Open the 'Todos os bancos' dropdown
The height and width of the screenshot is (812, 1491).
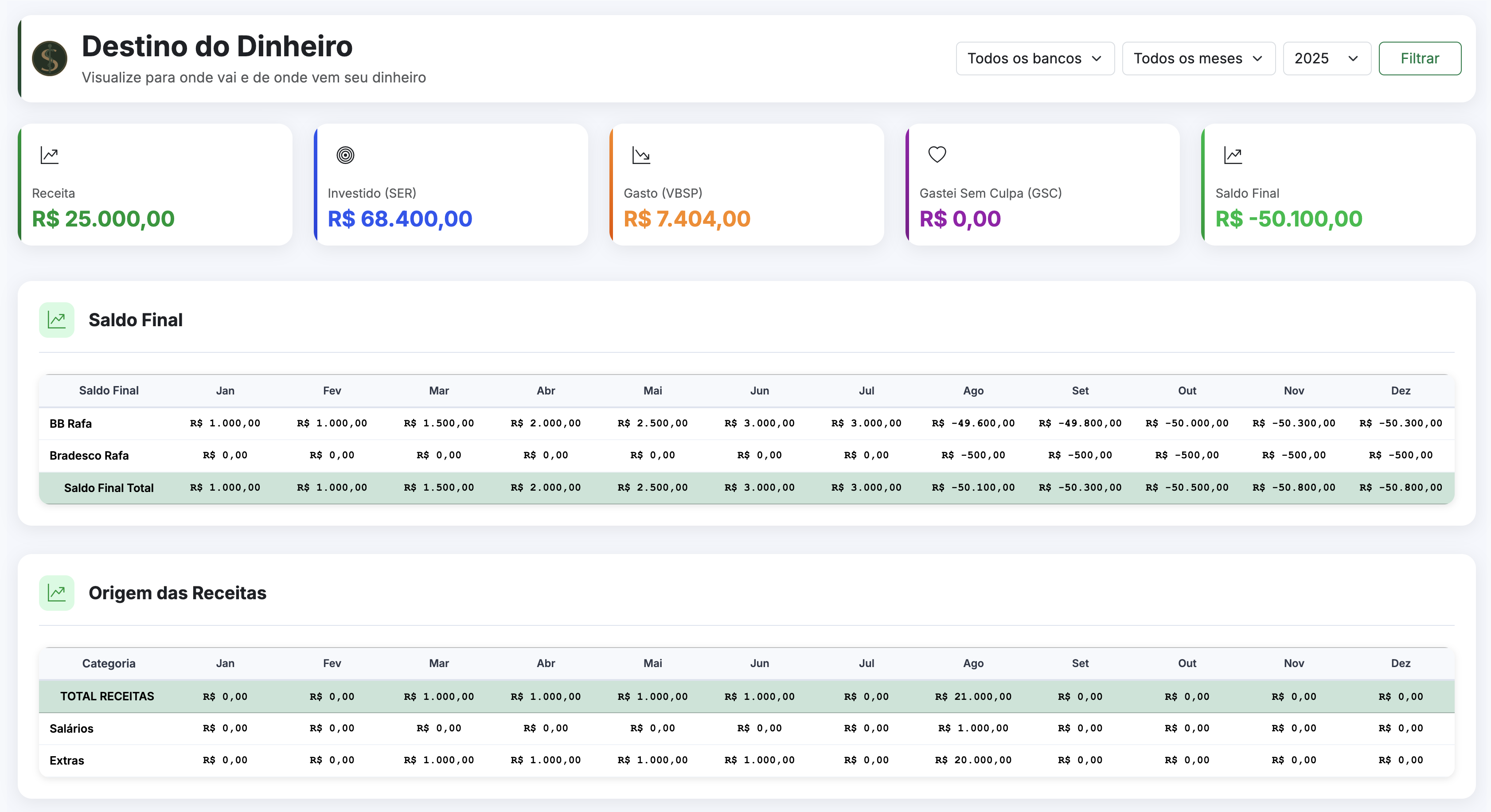pyautogui.click(x=1035, y=58)
